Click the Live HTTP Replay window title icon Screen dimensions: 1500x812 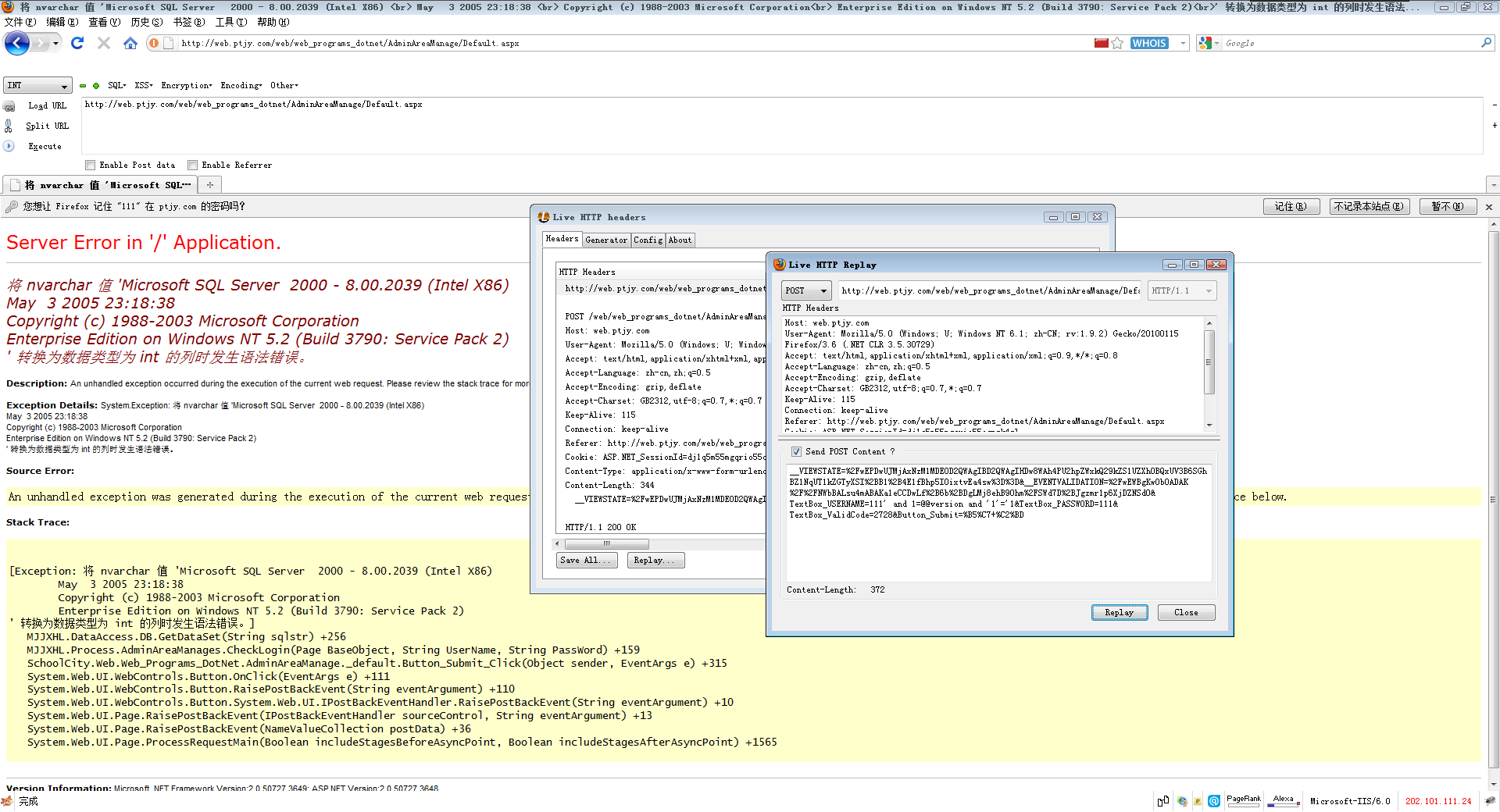[x=780, y=265]
